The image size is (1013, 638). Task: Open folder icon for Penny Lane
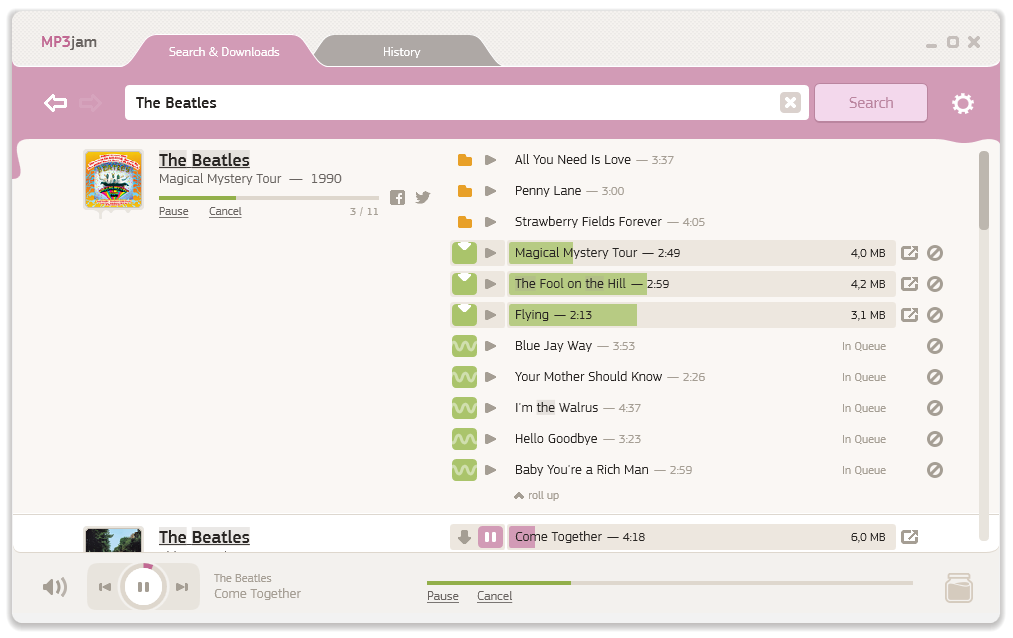[465, 191]
